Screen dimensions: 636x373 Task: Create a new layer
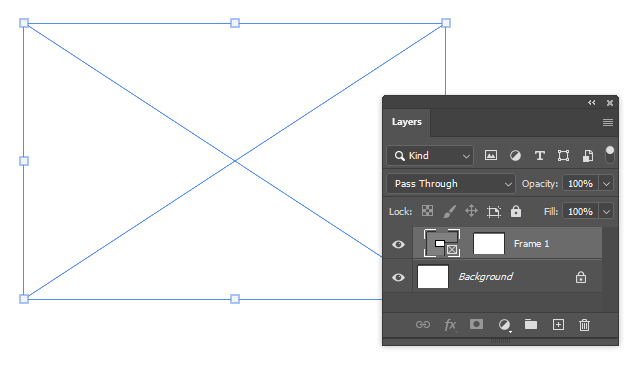[x=558, y=324]
